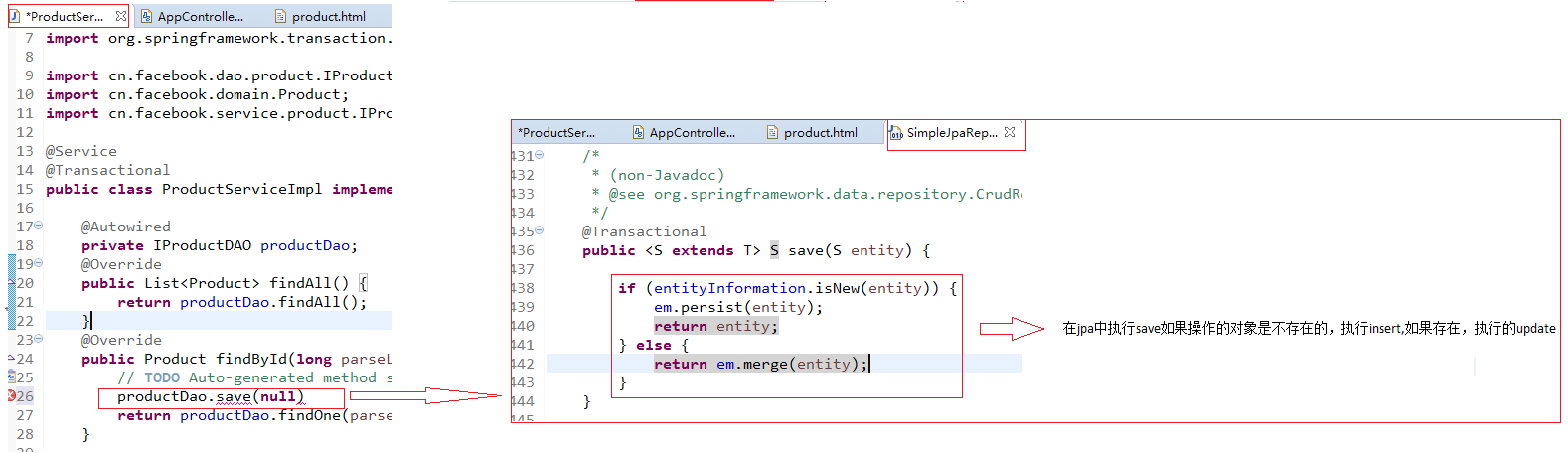This screenshot has height=453, width=1568.
Task: Open AppControlle... tab in ProductServiceImpl editor window
Action: pos(193,16)
